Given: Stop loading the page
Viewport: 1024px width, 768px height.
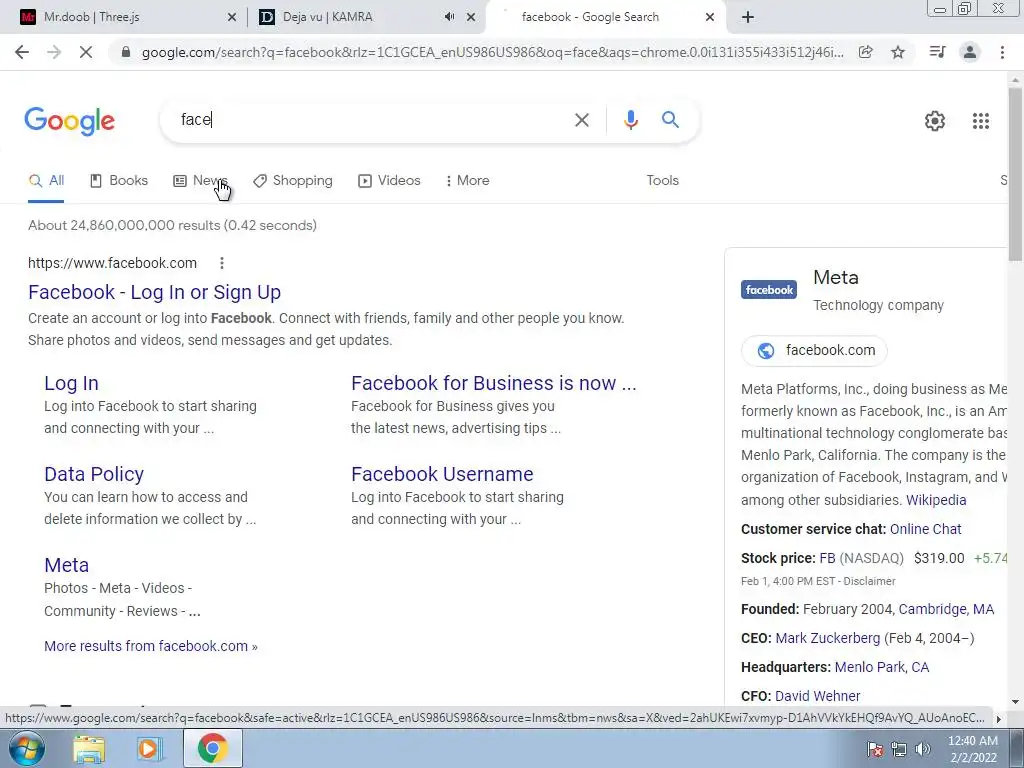Looking at the screenshot, I should (x=86, y=52).
